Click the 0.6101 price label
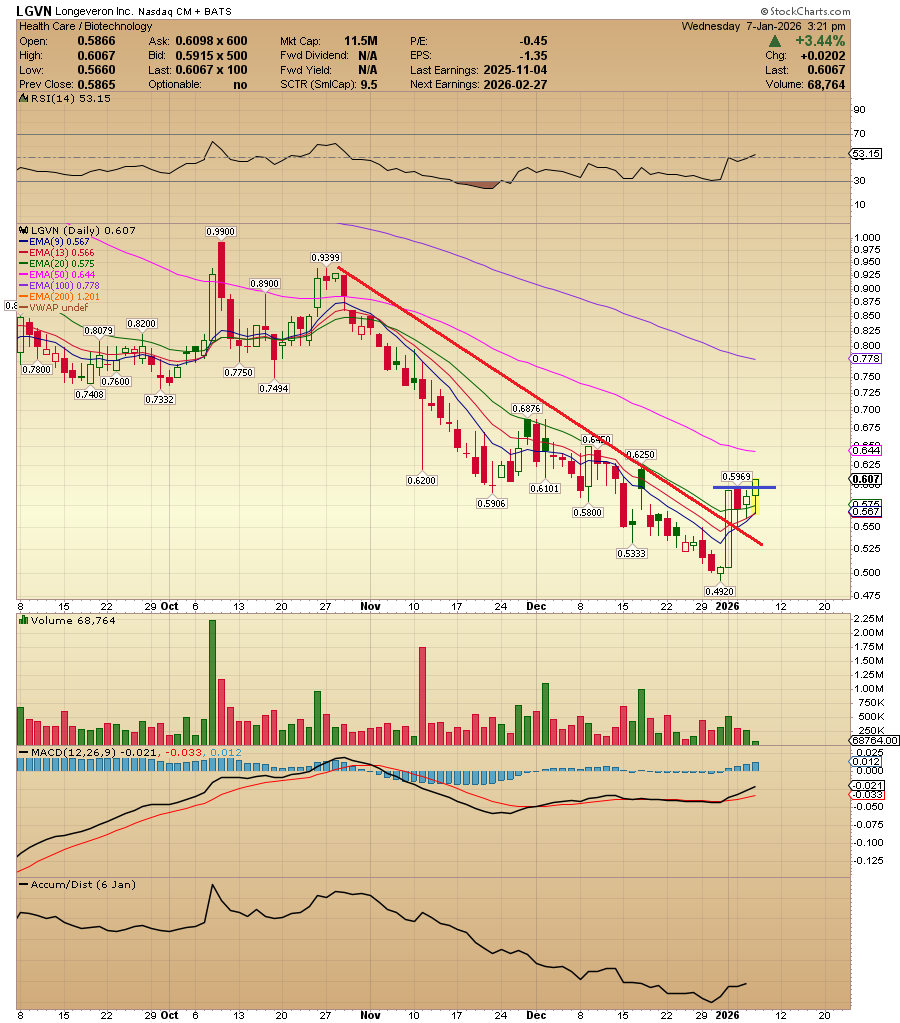This screenshot has height=1023, width=900. coord(544,488)
